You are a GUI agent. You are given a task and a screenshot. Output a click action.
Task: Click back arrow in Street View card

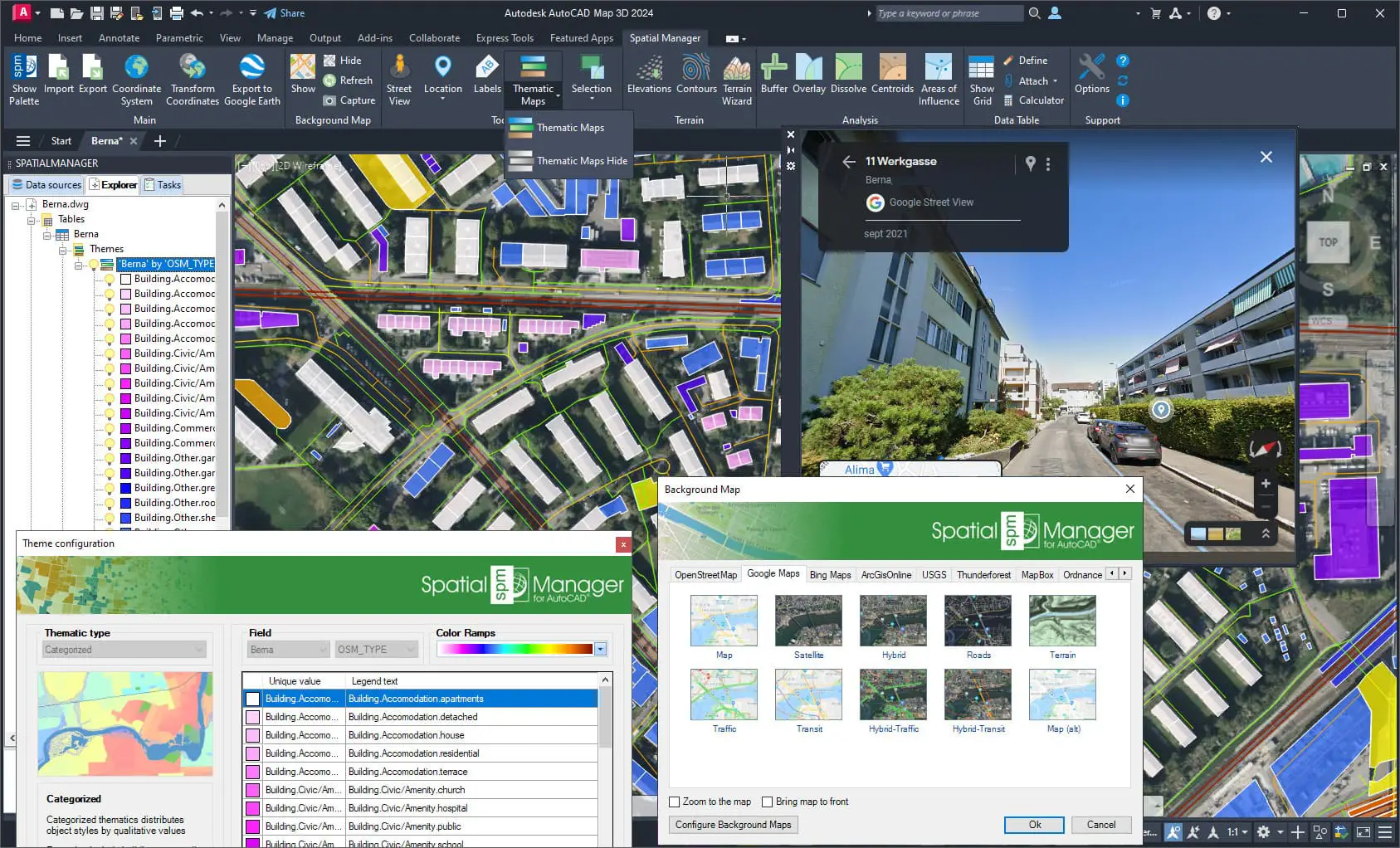click(848, 162)
